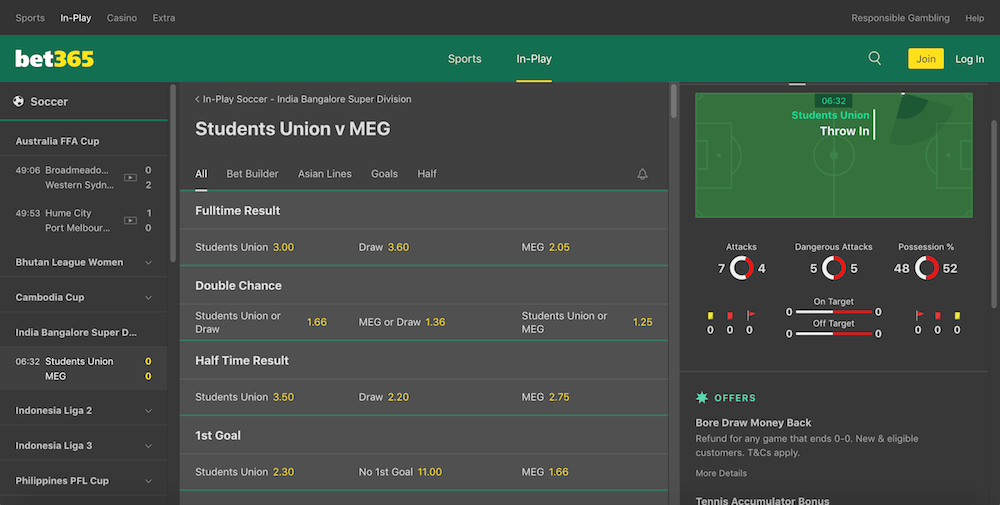
Task: Open live stream icon for Broadmeadow match
Action: pyautogui.click(x=130, y=178)
